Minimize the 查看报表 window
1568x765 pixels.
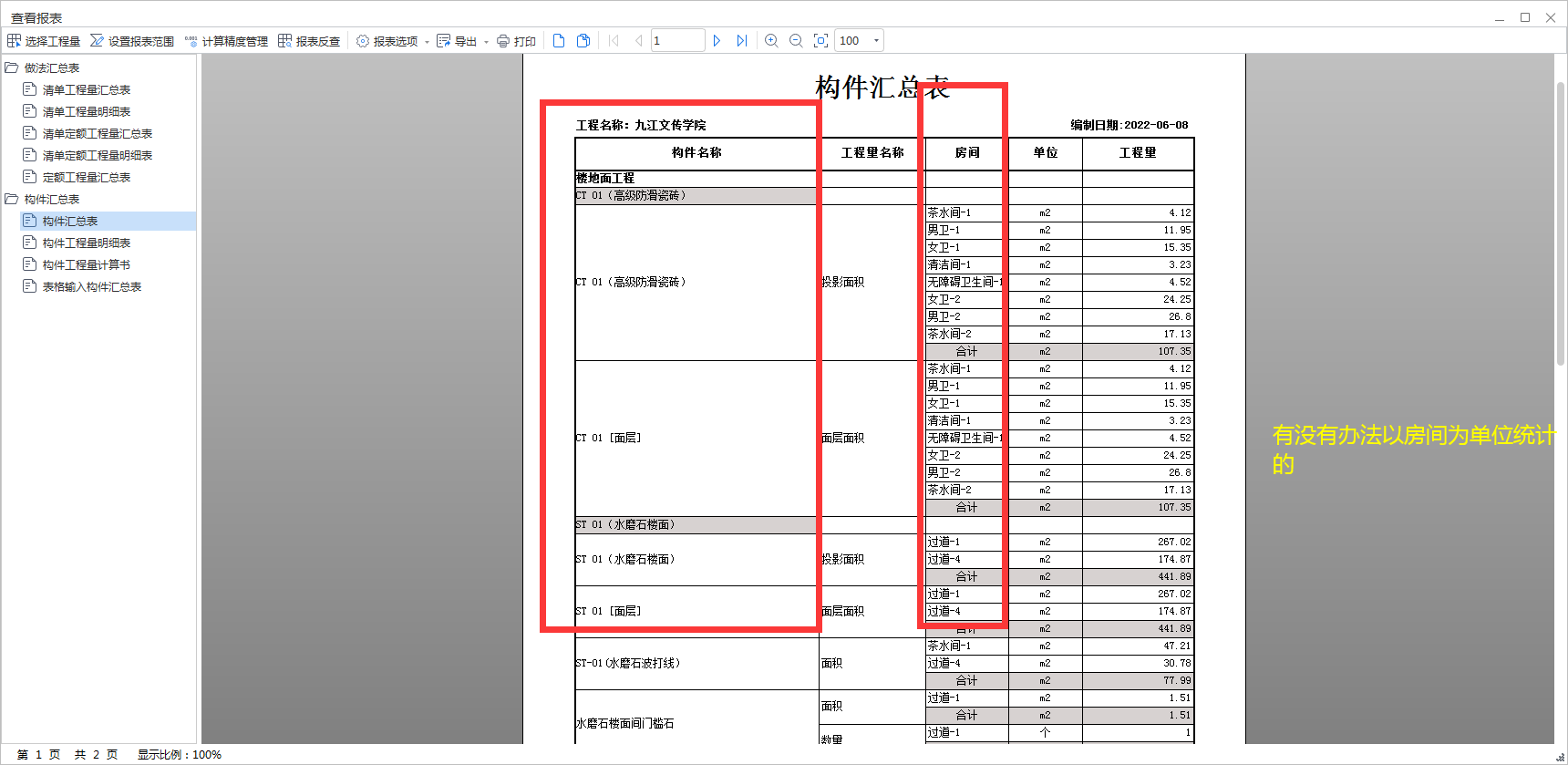coord(1500,17)
